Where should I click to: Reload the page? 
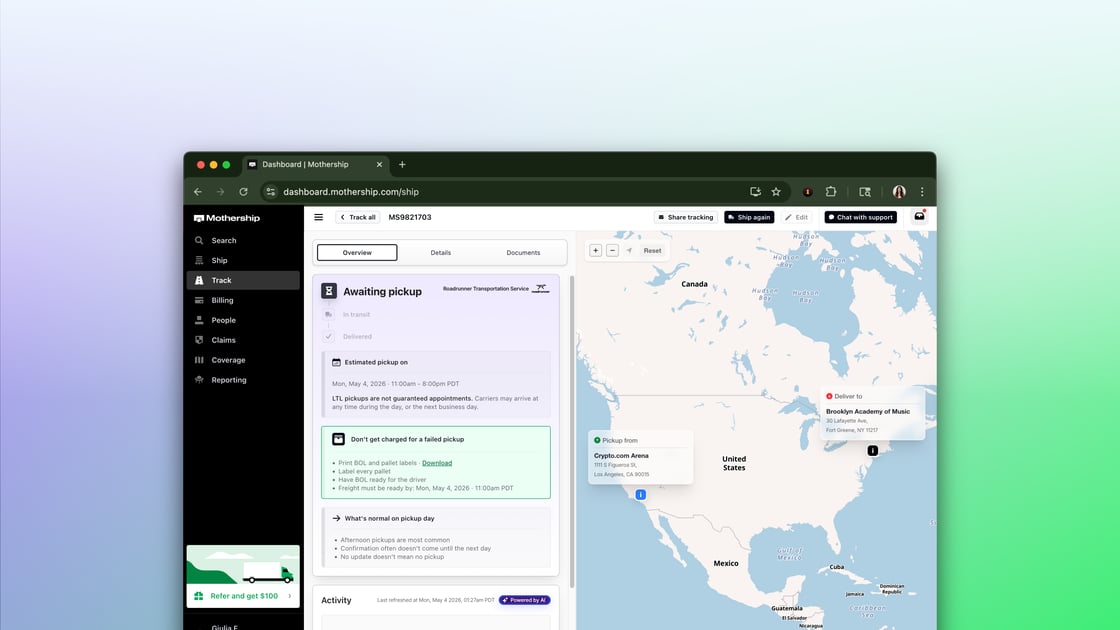(244, 191)
